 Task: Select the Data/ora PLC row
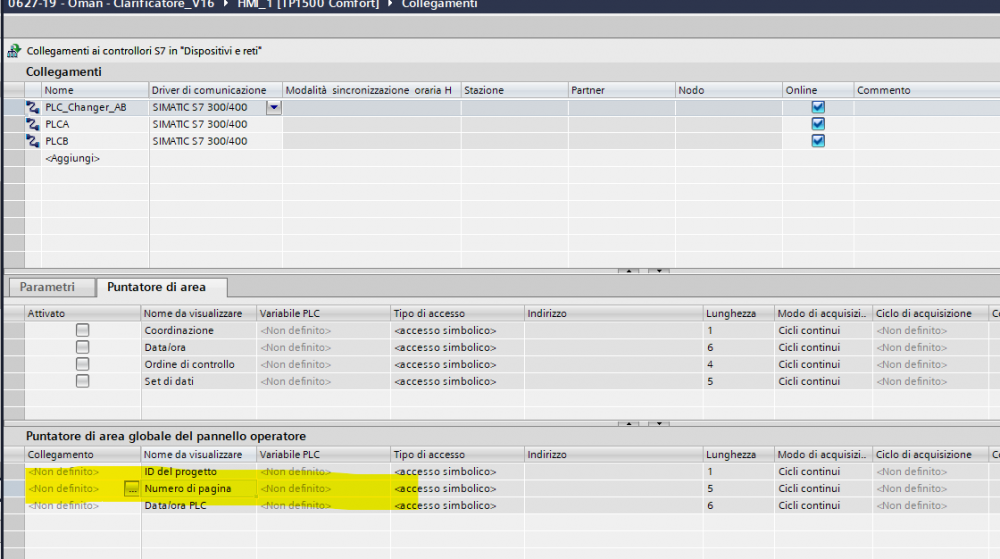coord(175,505)
